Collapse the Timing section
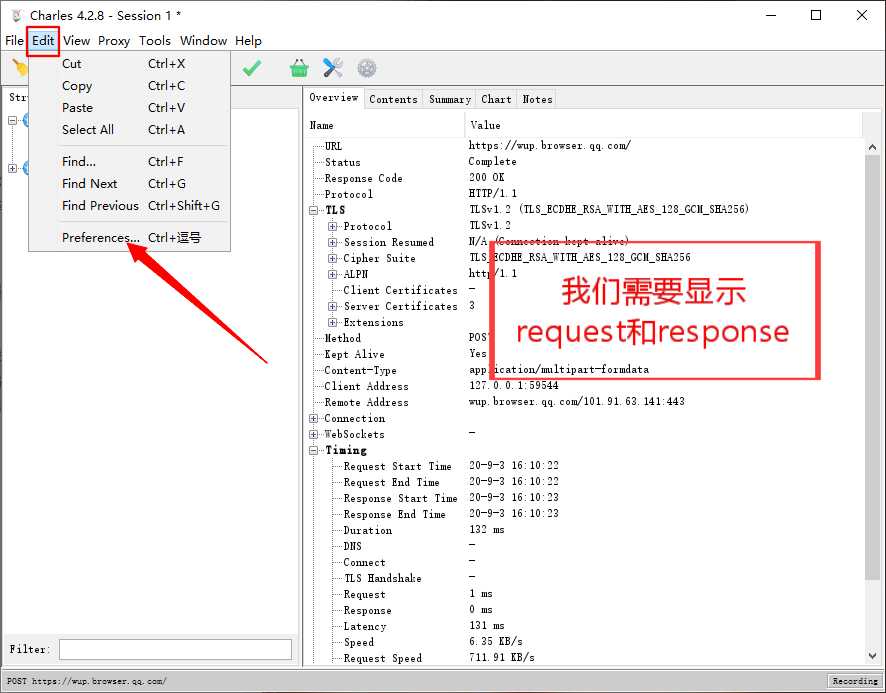The width and height of the screenshot is (886, 693). click(x=314, y=451)
